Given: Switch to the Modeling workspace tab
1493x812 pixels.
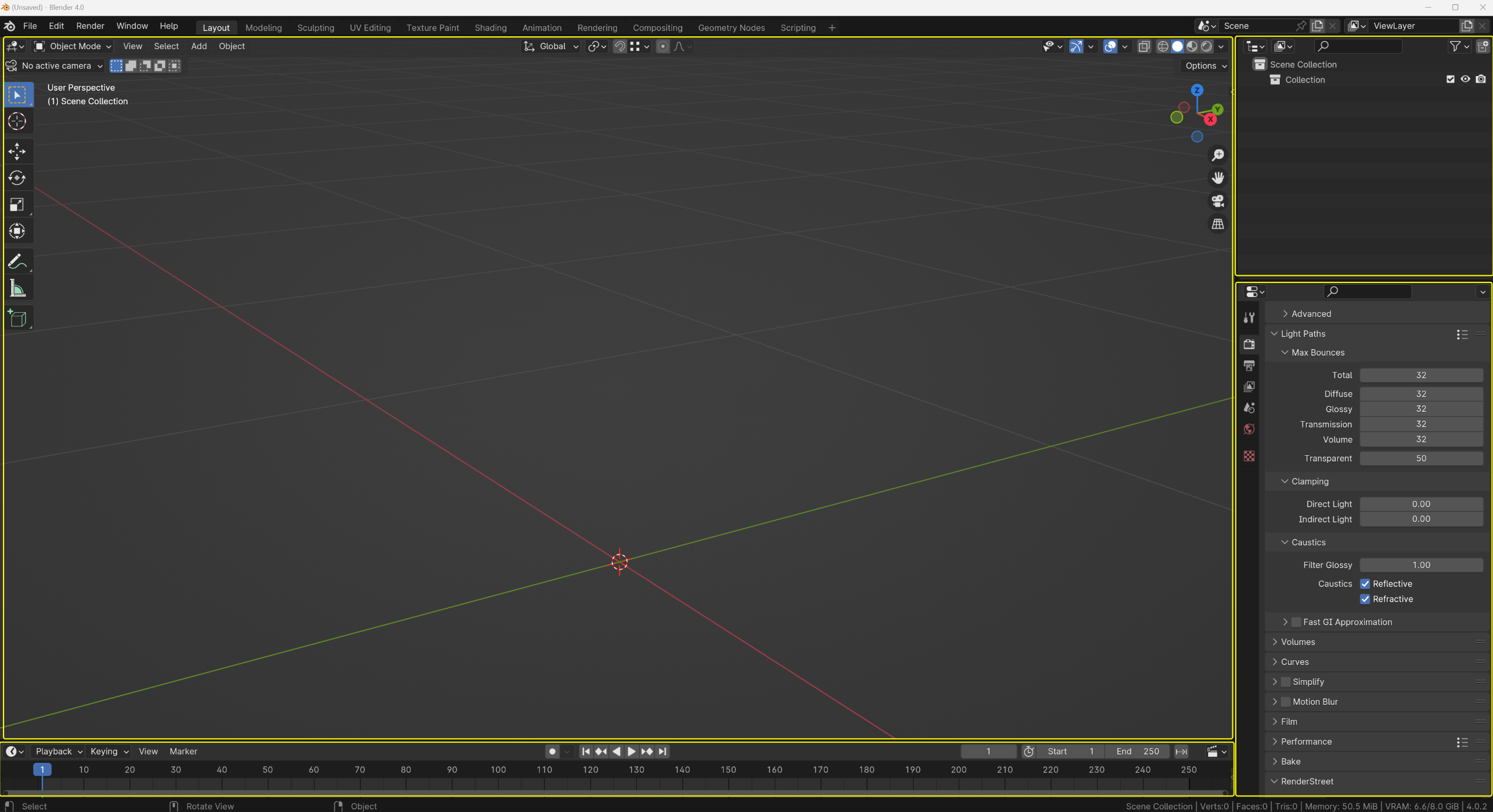Looking at the screenshot, I should coord(264,28).
